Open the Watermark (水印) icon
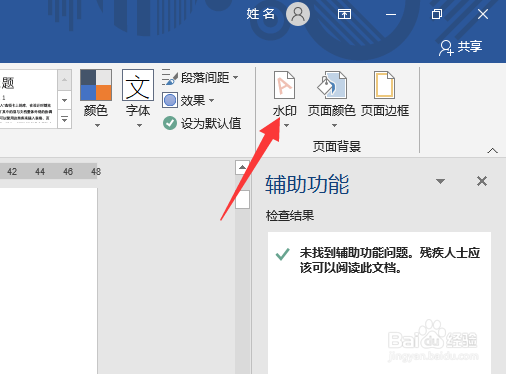This screenshot has width=506, height=374. point(284,85)
